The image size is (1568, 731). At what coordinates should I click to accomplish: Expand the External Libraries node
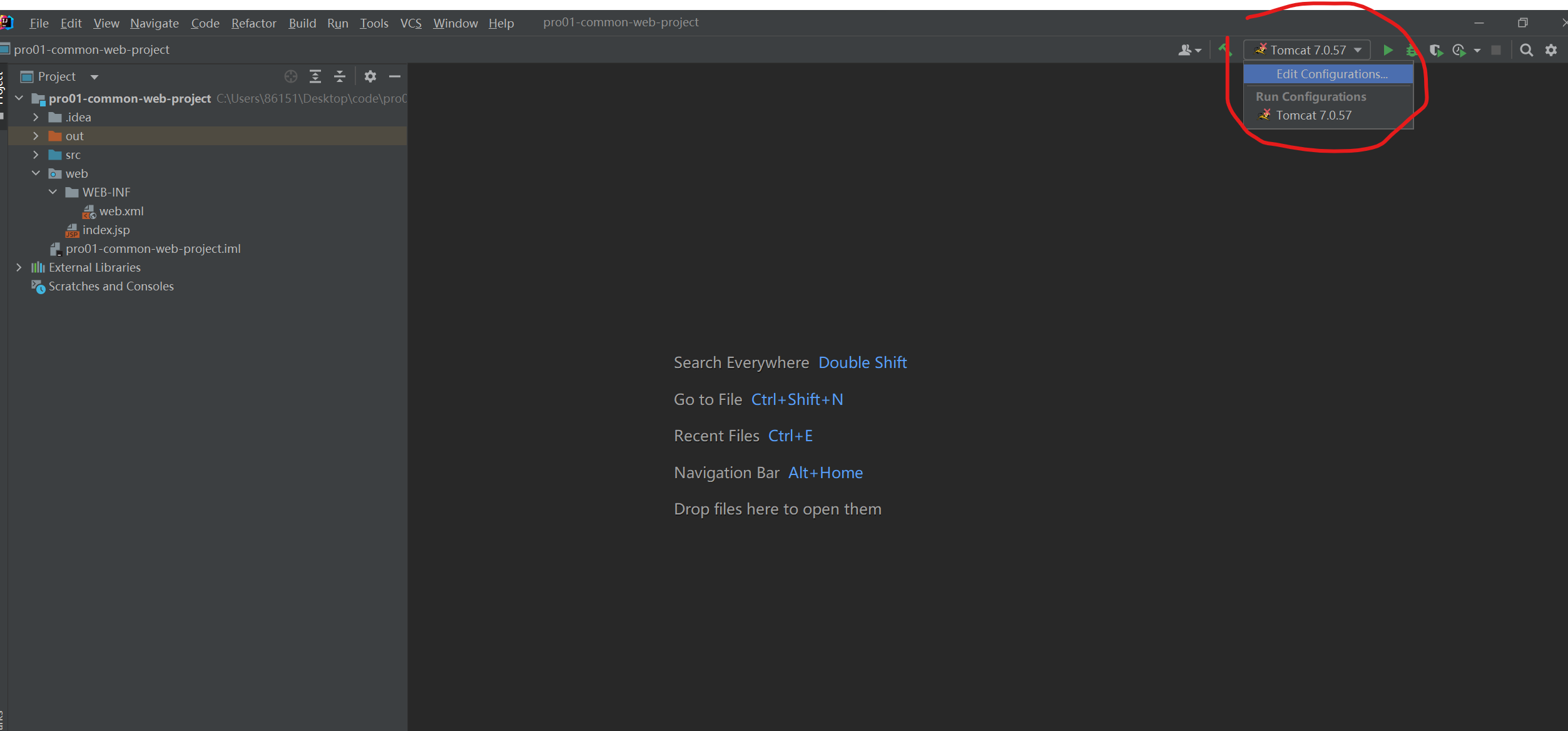(19, 267)
